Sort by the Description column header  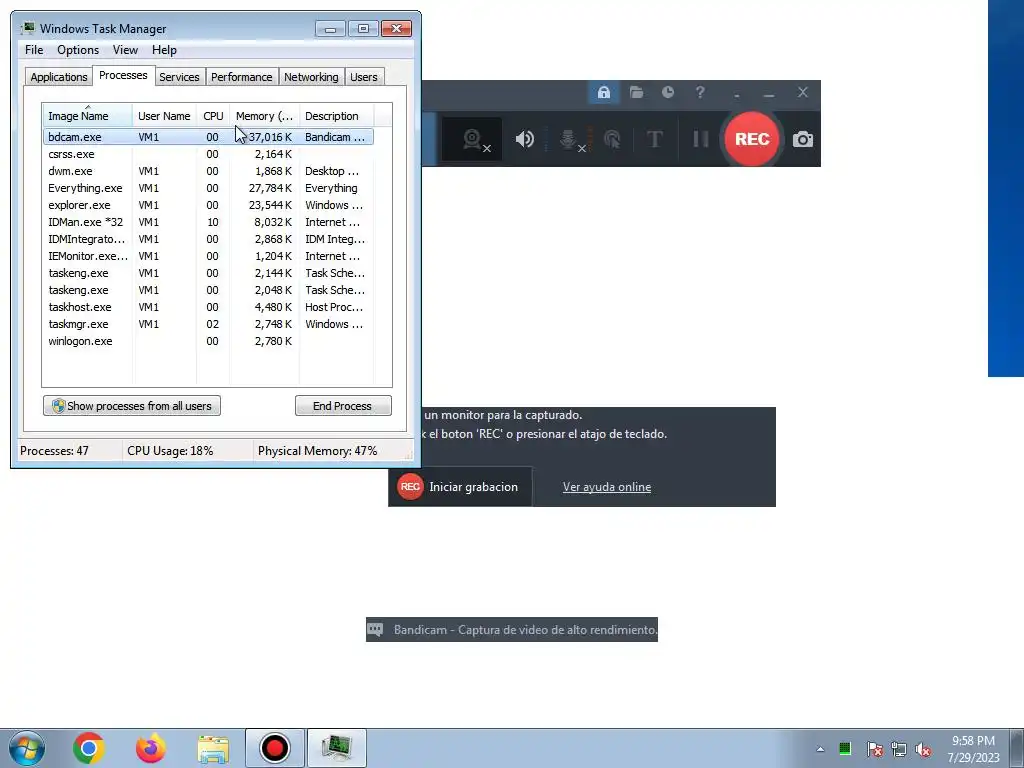pos(336,116)
